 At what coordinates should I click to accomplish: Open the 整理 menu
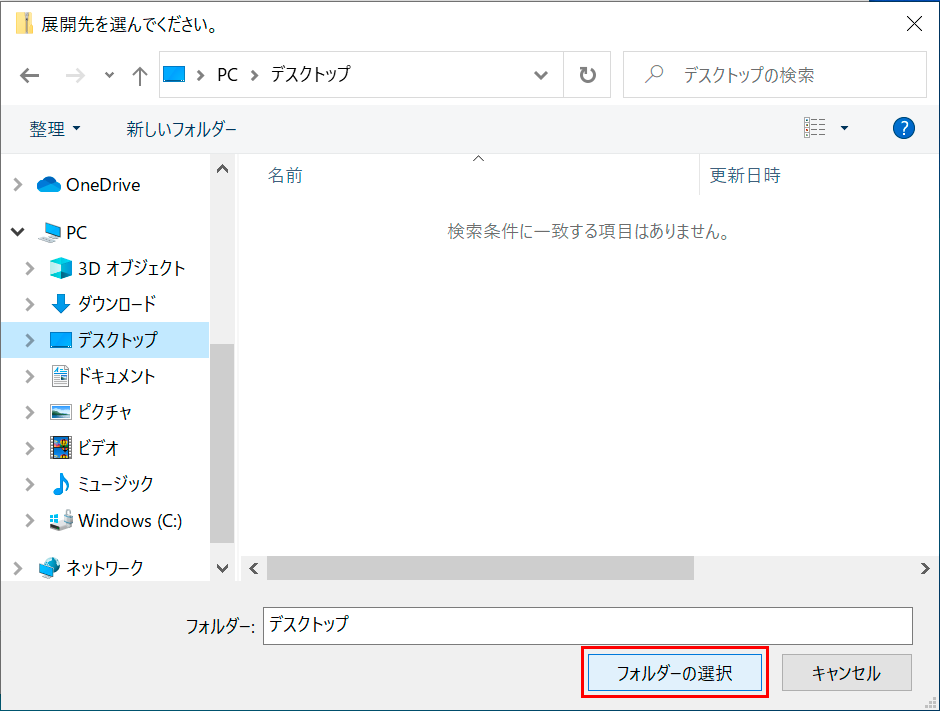55,129
